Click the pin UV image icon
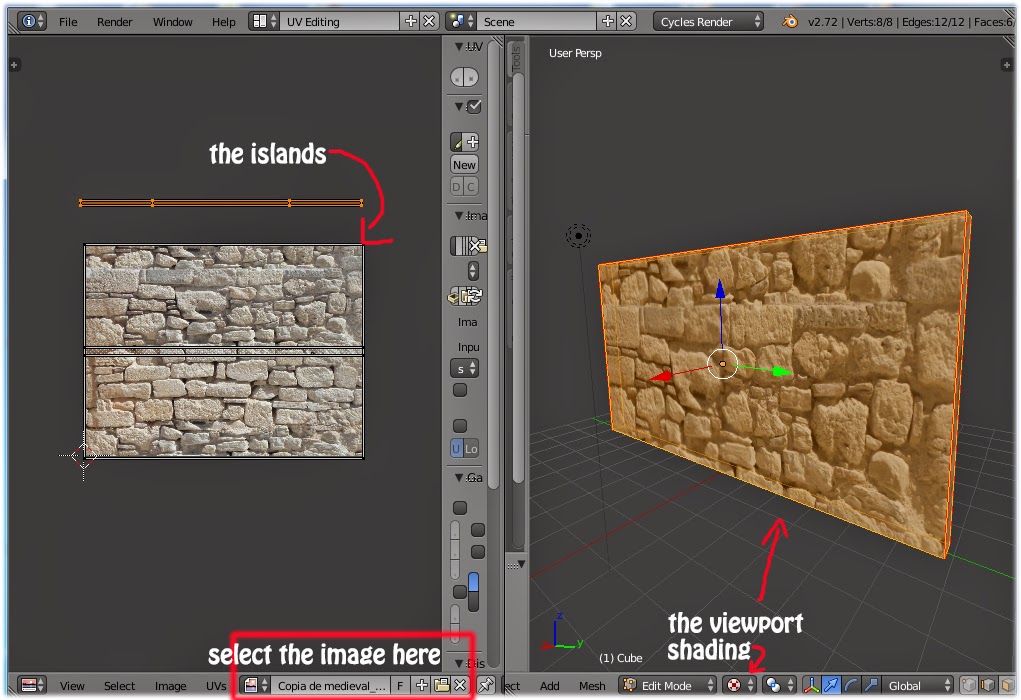1021x700 pixels. (x=488, y=685)
